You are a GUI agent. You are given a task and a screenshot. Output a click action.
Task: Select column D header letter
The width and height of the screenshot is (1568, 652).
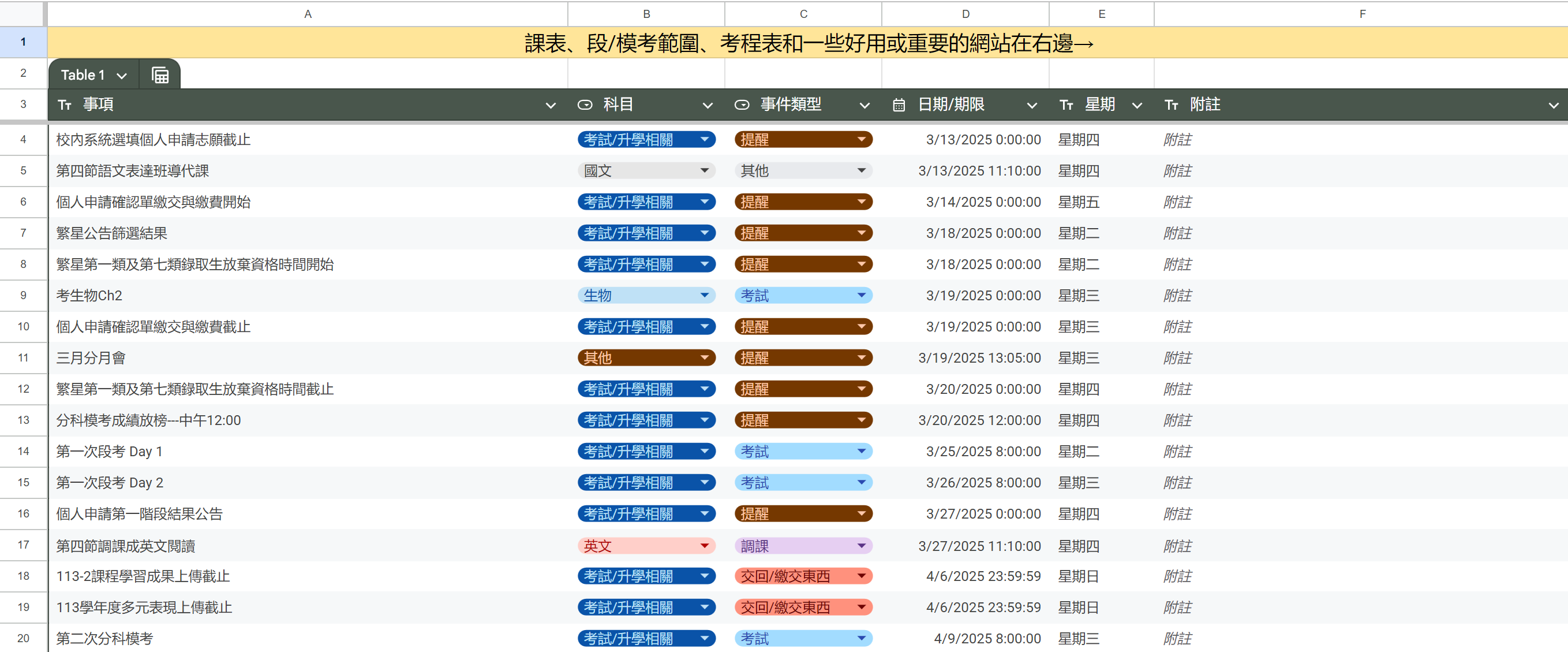966,13
